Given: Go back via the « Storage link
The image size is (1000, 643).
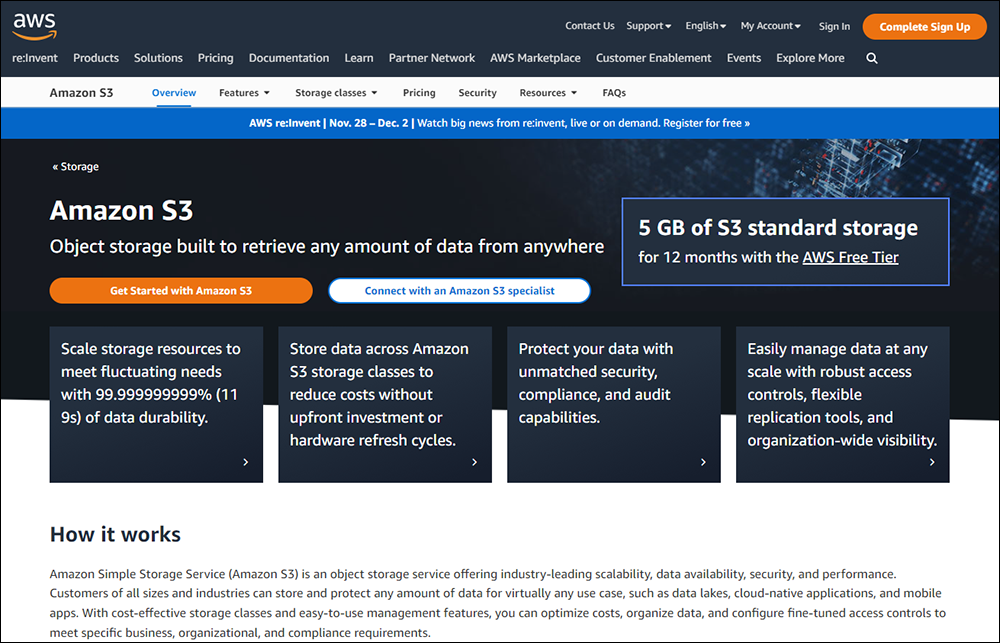Looking at the screenshot, I should click(x=75, y=166).
